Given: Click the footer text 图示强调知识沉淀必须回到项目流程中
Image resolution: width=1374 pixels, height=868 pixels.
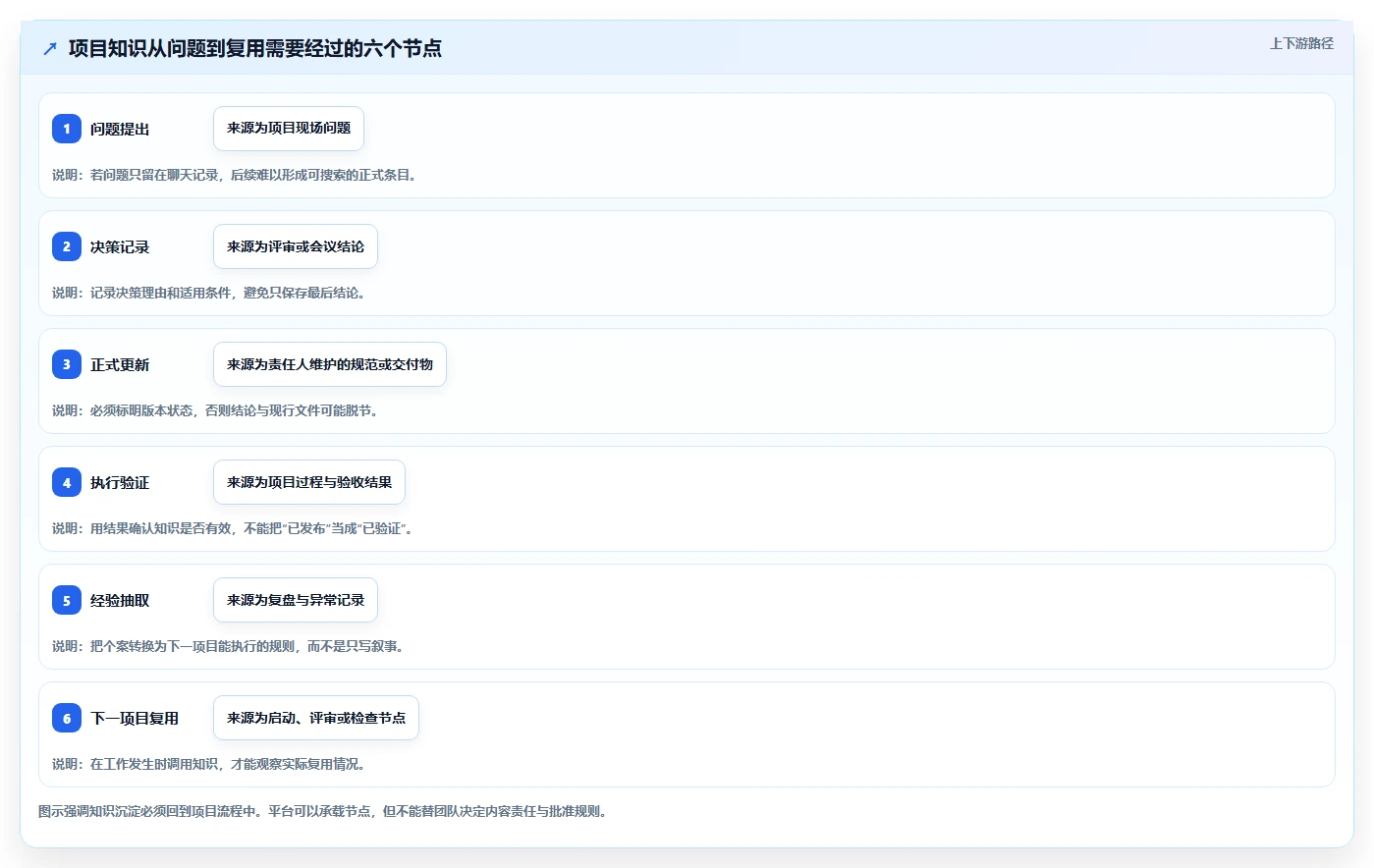Looking at the screenshot, I should tap(322, 811).
